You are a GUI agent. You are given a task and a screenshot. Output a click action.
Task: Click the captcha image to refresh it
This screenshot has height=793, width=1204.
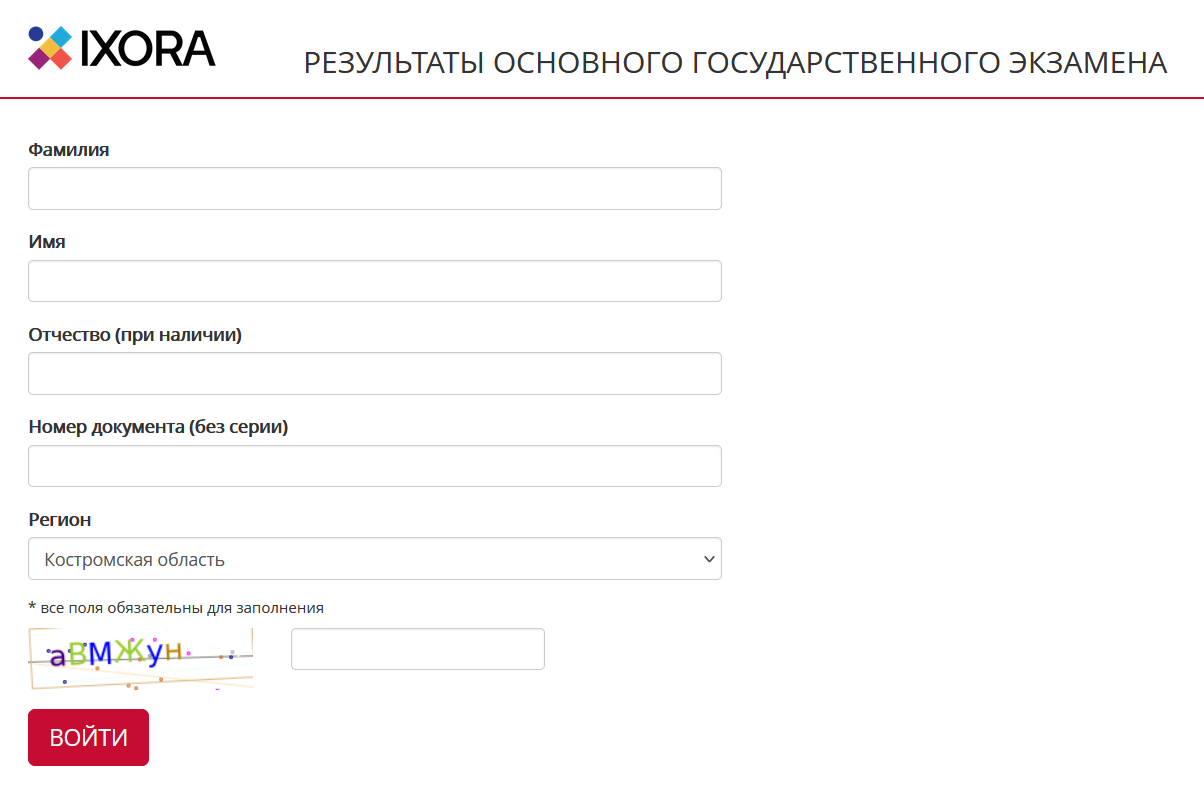pos(140,658)
